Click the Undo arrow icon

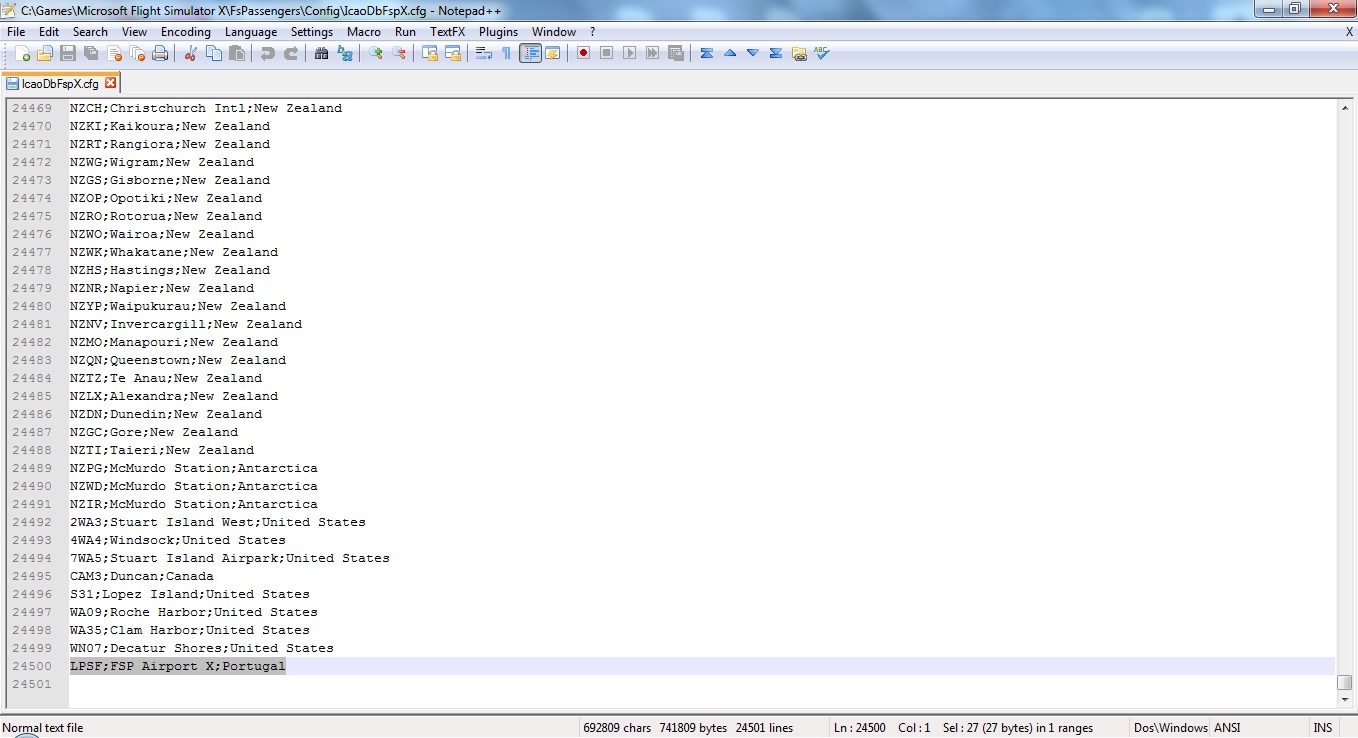[x=267, y=53]
